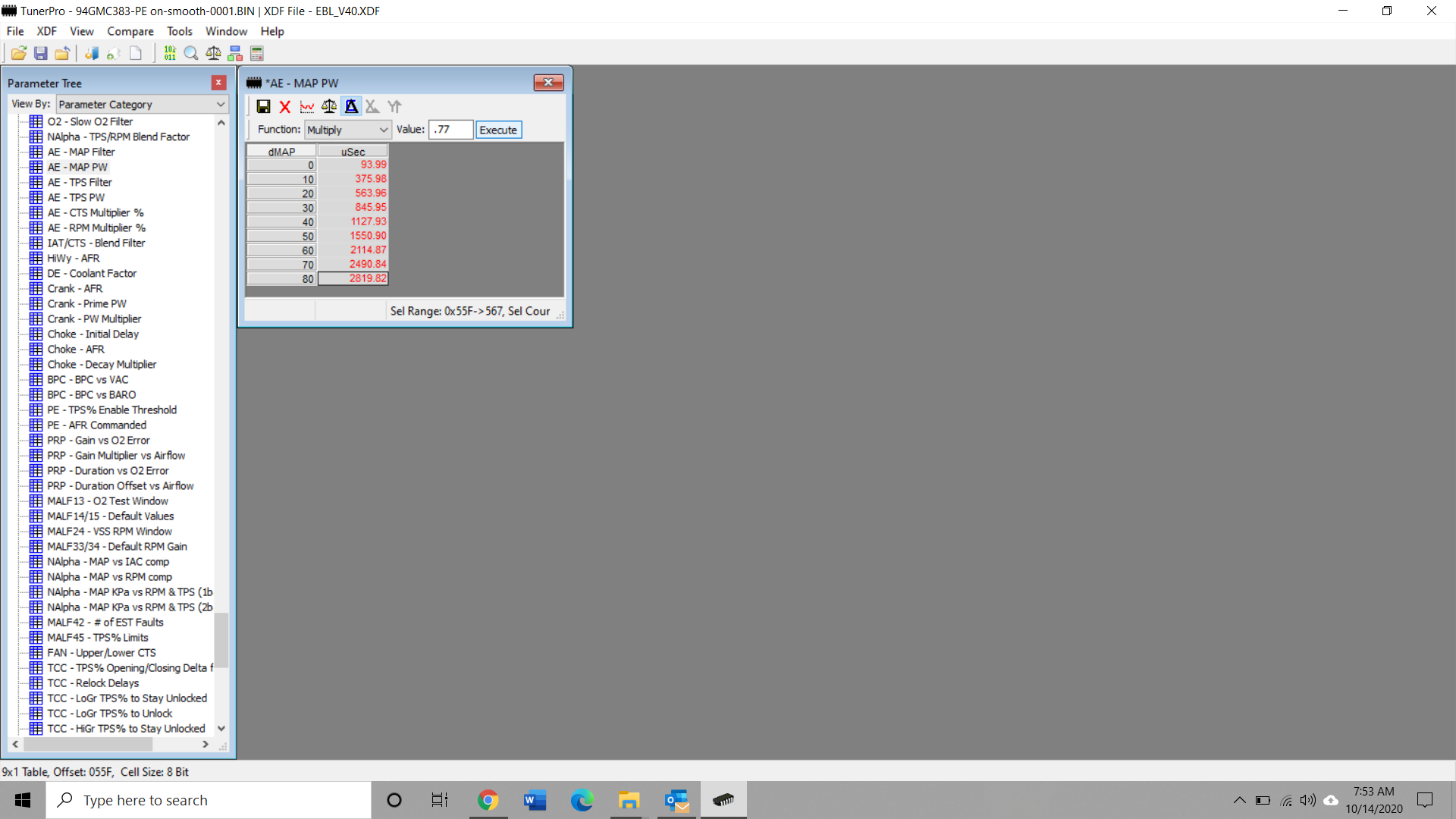
Task: Open the Function Multiply dropdown
Action: pos(347,130)
